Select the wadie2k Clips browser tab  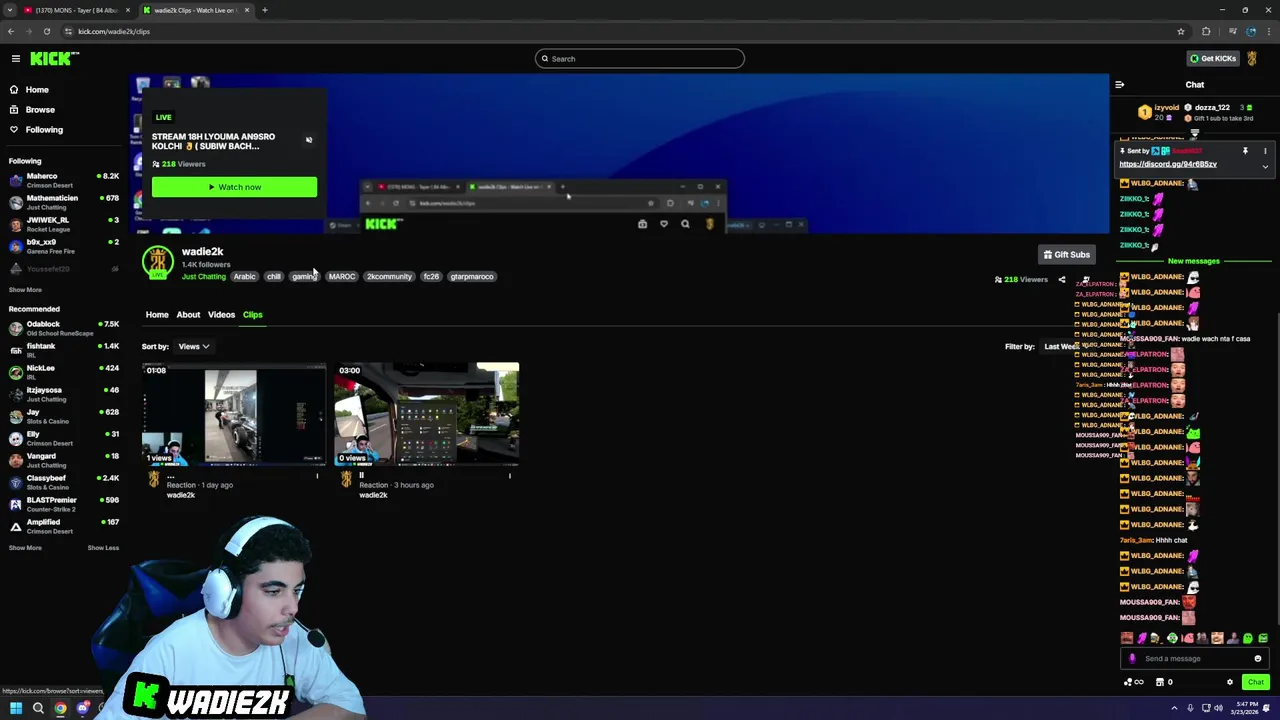coord(196,10)
